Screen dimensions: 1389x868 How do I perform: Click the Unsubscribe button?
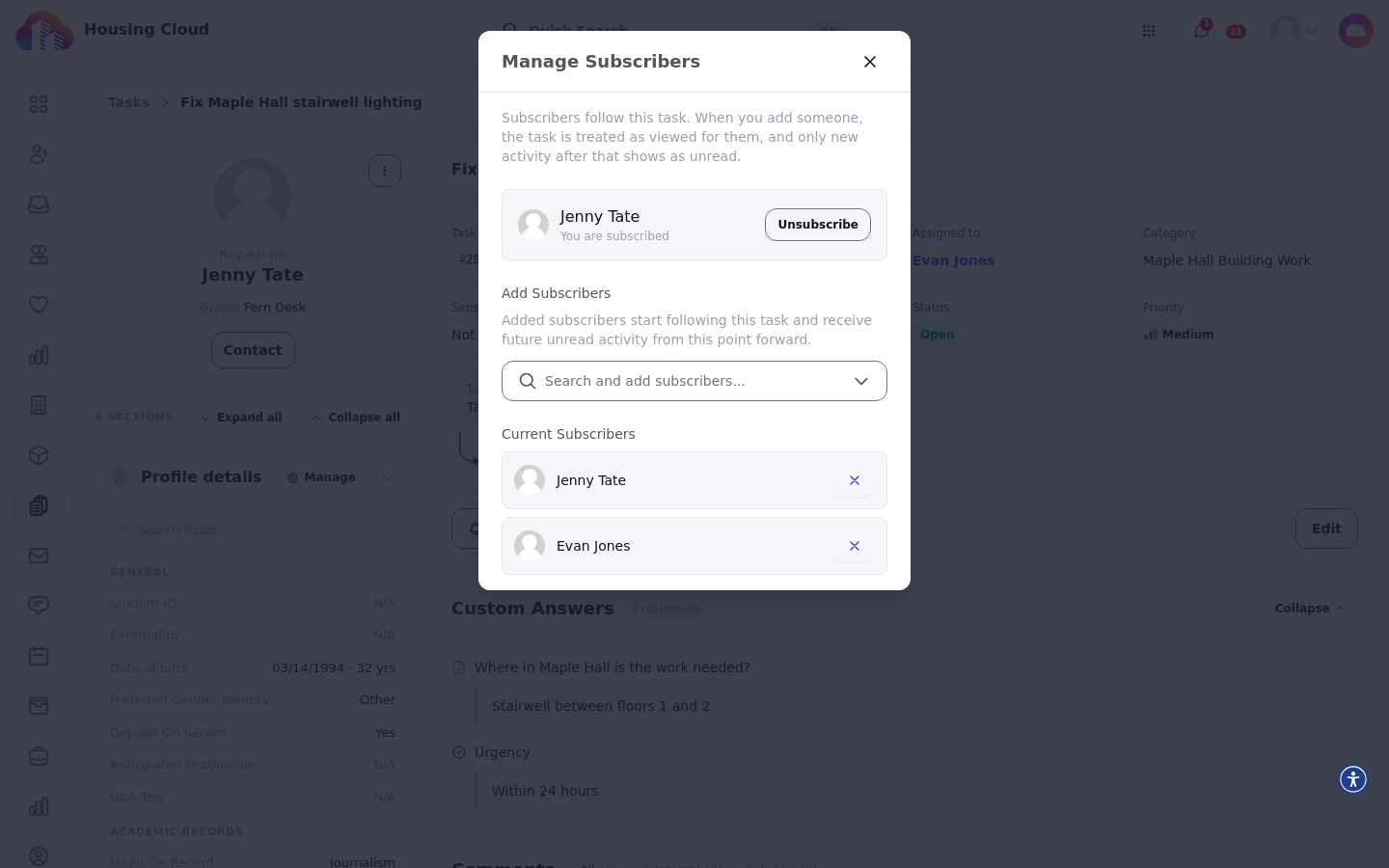point(818,225)
